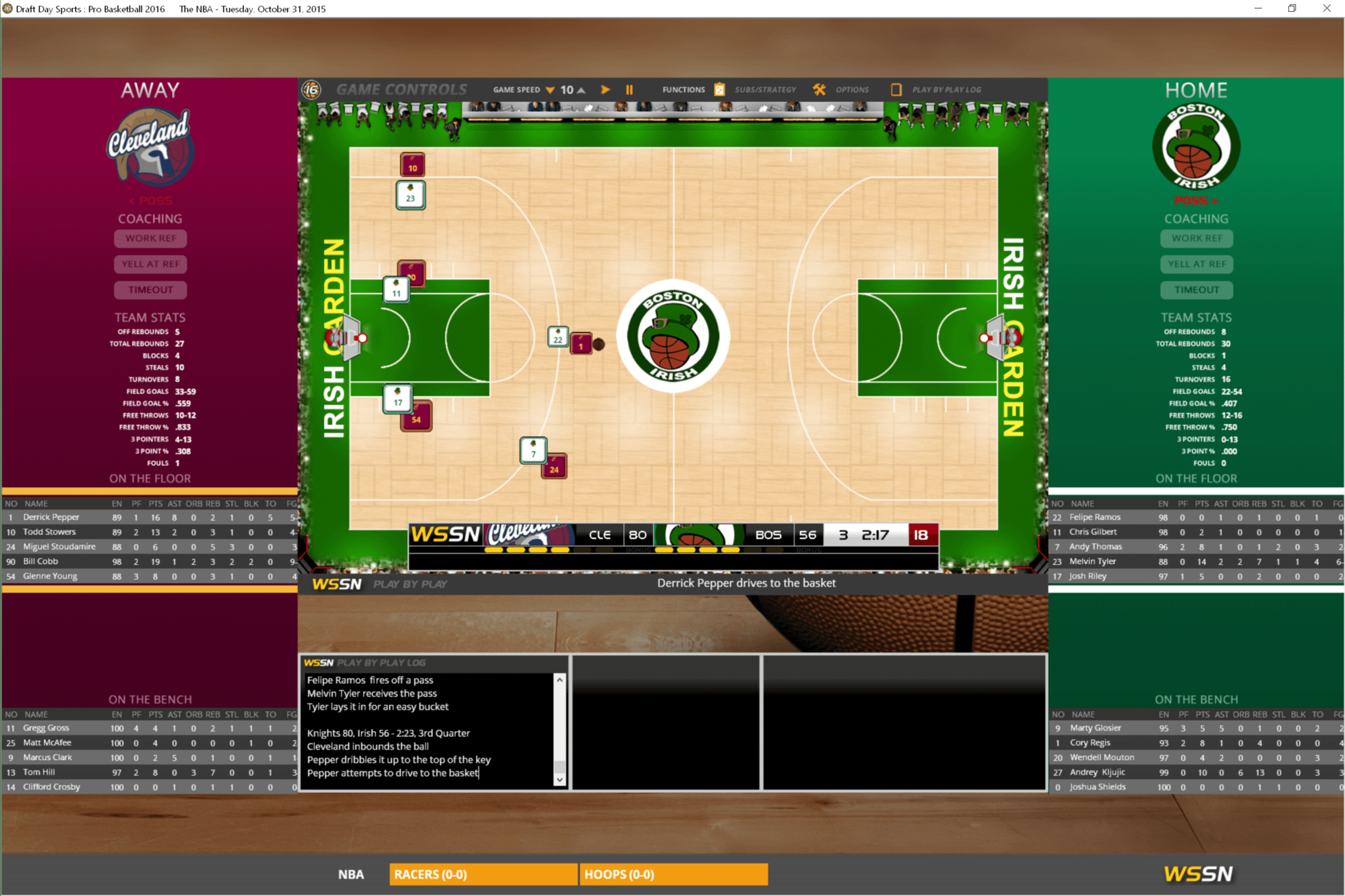Open the RACERS (0-0) ticker tab
The height and width of the screenshot is (896, 1345).
[x=483, y=874]
